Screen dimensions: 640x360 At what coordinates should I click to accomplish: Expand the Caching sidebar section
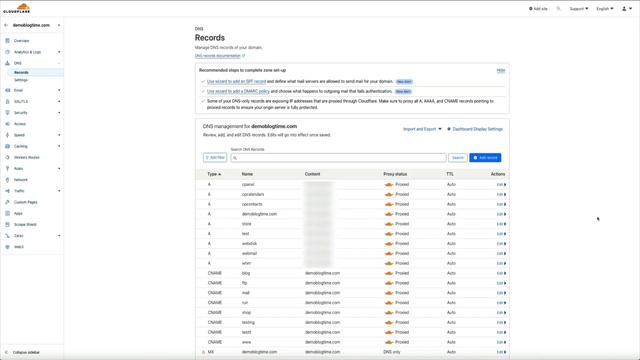point(59,146)
